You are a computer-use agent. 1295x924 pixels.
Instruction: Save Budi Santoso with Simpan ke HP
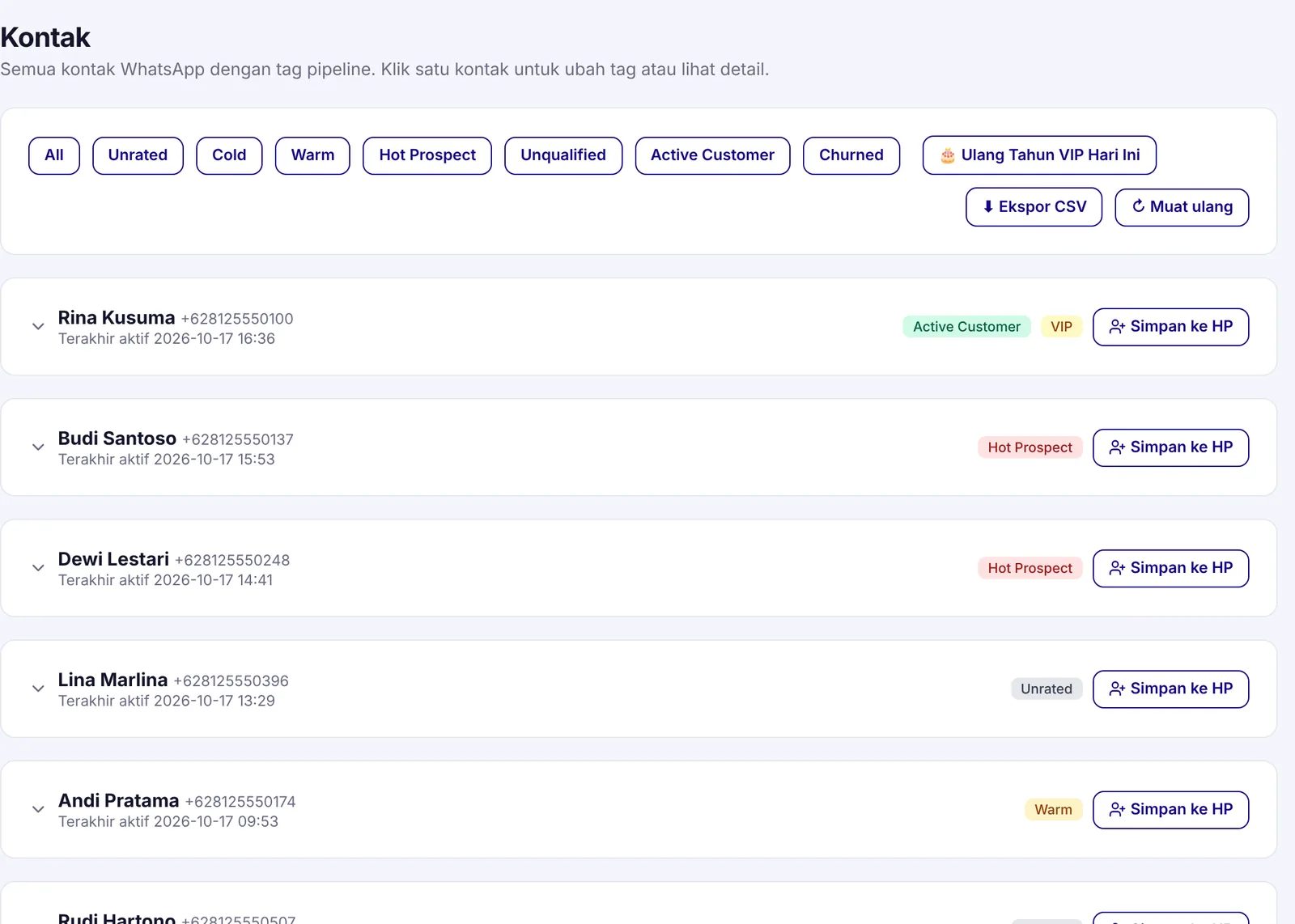click(1170, 447)
